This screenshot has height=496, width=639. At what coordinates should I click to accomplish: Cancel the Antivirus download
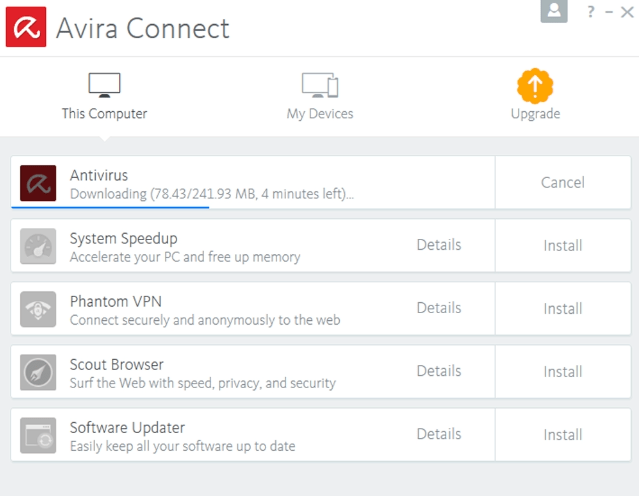pos(563,183)
